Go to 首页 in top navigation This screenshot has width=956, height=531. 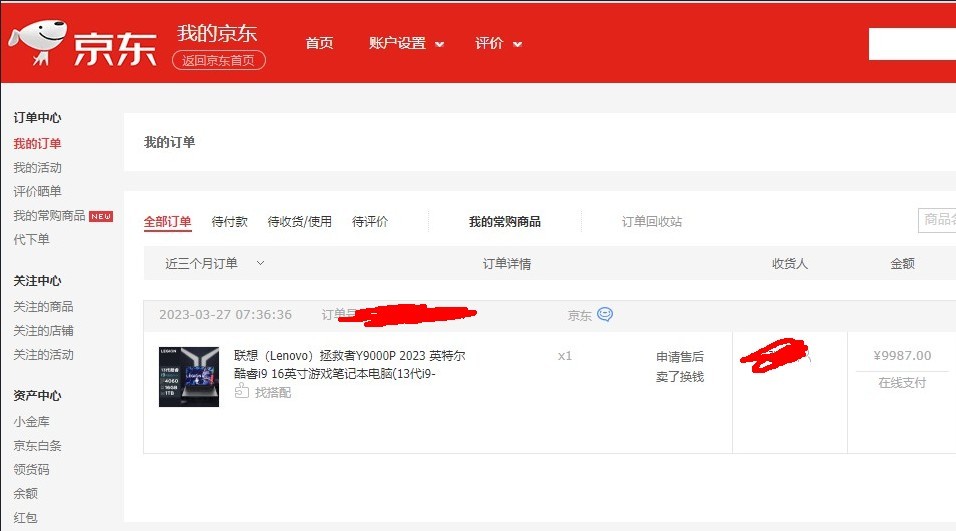point(319,43)
